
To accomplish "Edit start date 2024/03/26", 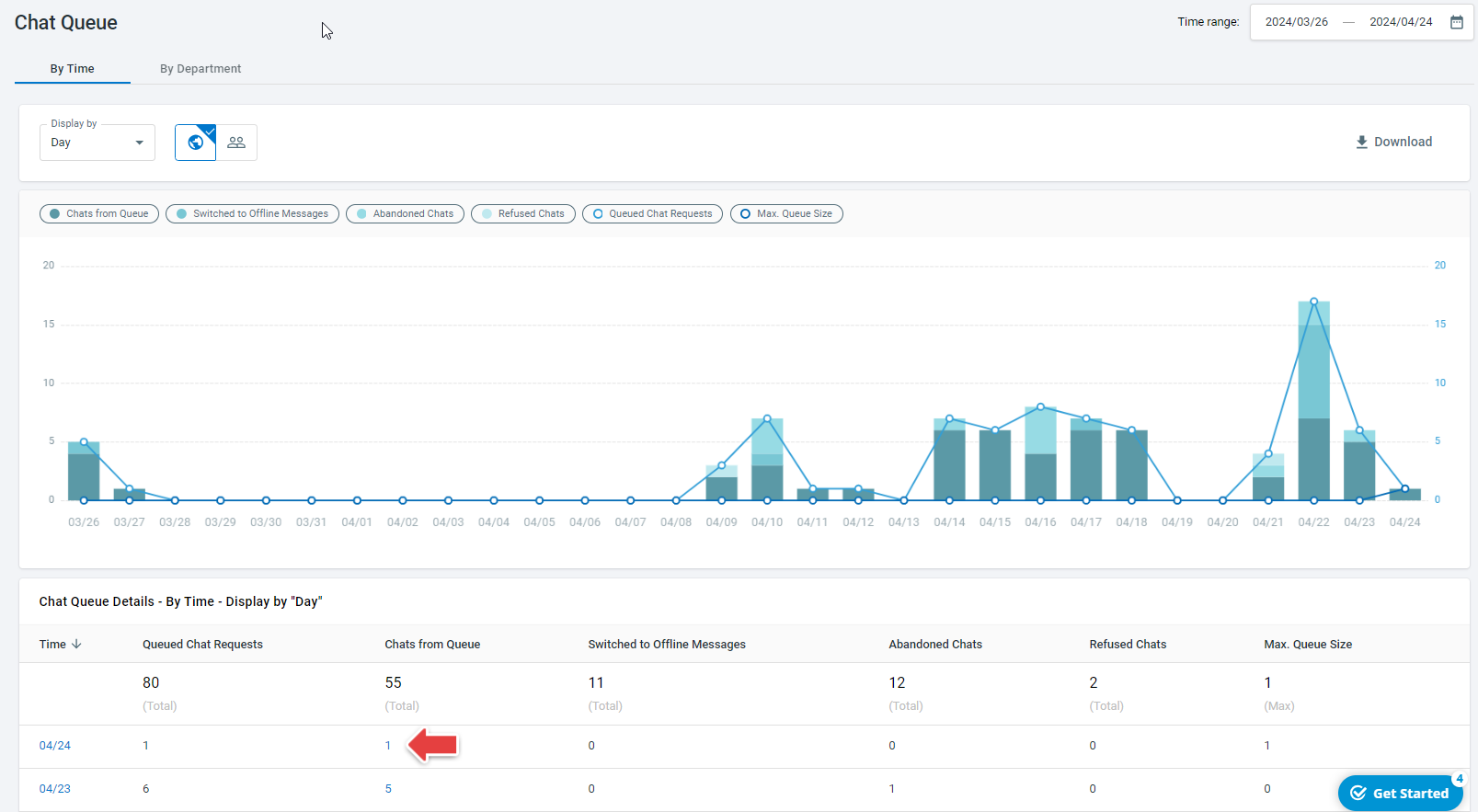I will pyautogui.click(x=1296, y=22).
